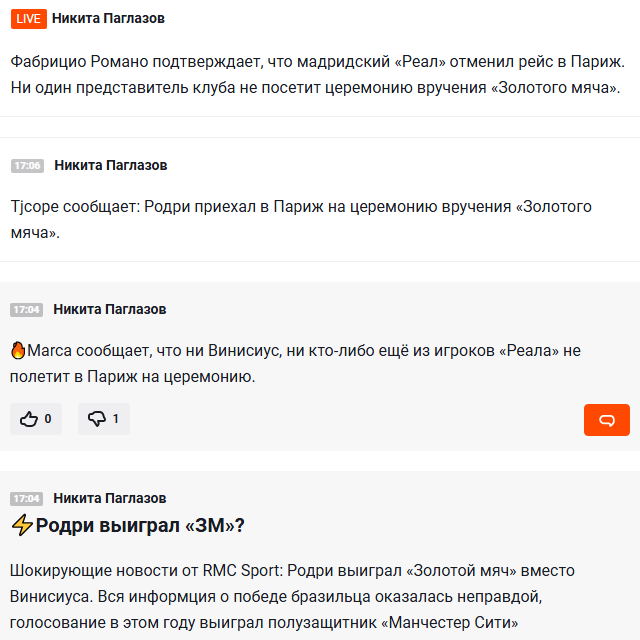Click the Marca post text about Vinicius
640x640 pixels.
(x=295, y=364)
